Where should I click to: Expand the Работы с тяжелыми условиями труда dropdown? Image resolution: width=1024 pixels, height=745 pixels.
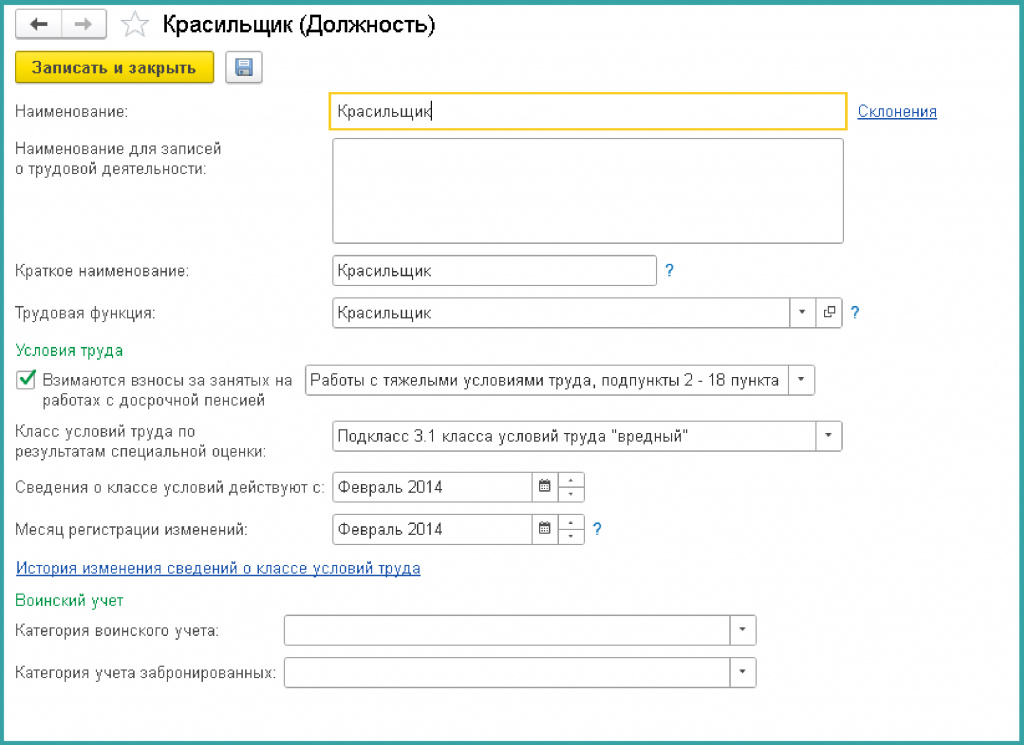[801, 380]
